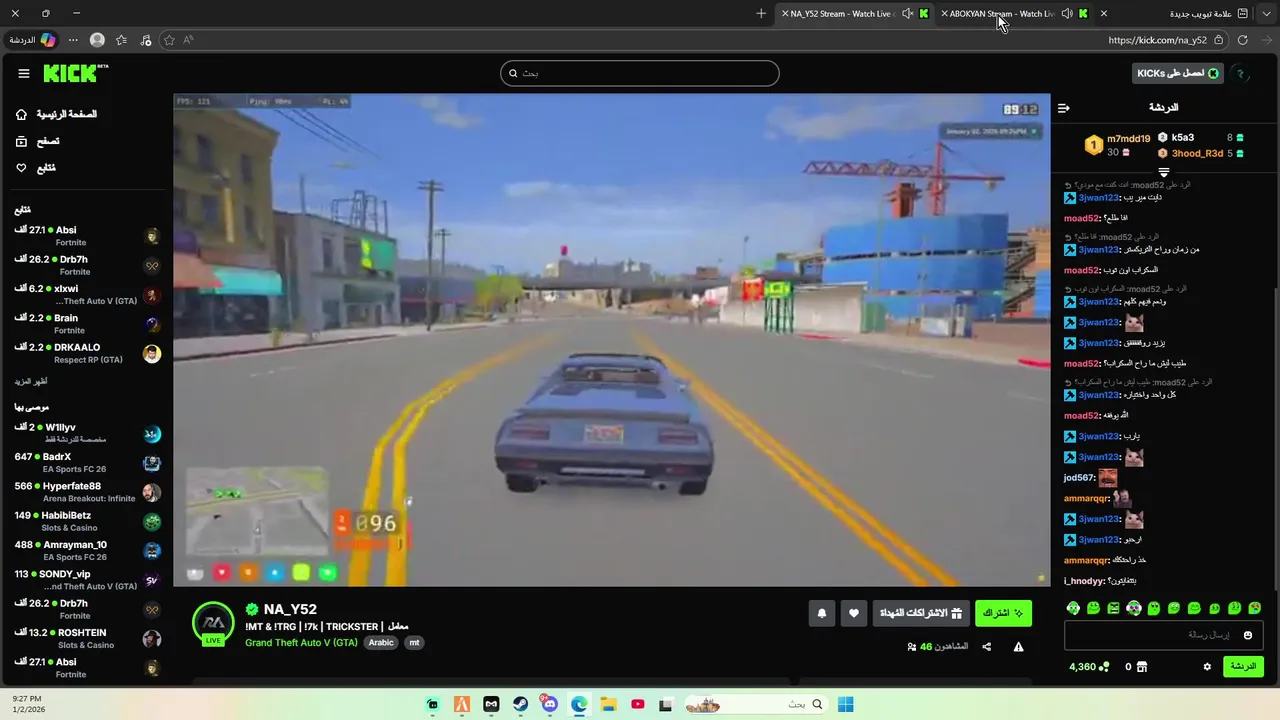Open emoji picker in chat box

point(1248,635)
